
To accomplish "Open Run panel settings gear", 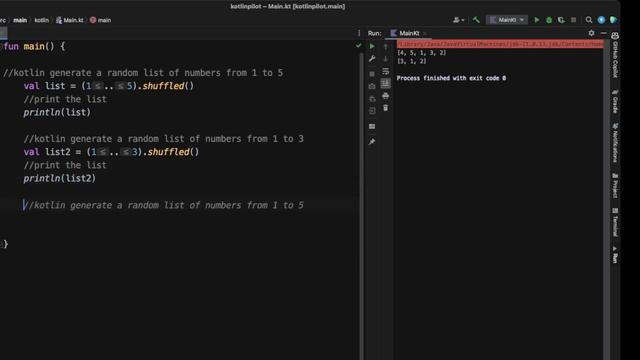I will tap(591, 33).
